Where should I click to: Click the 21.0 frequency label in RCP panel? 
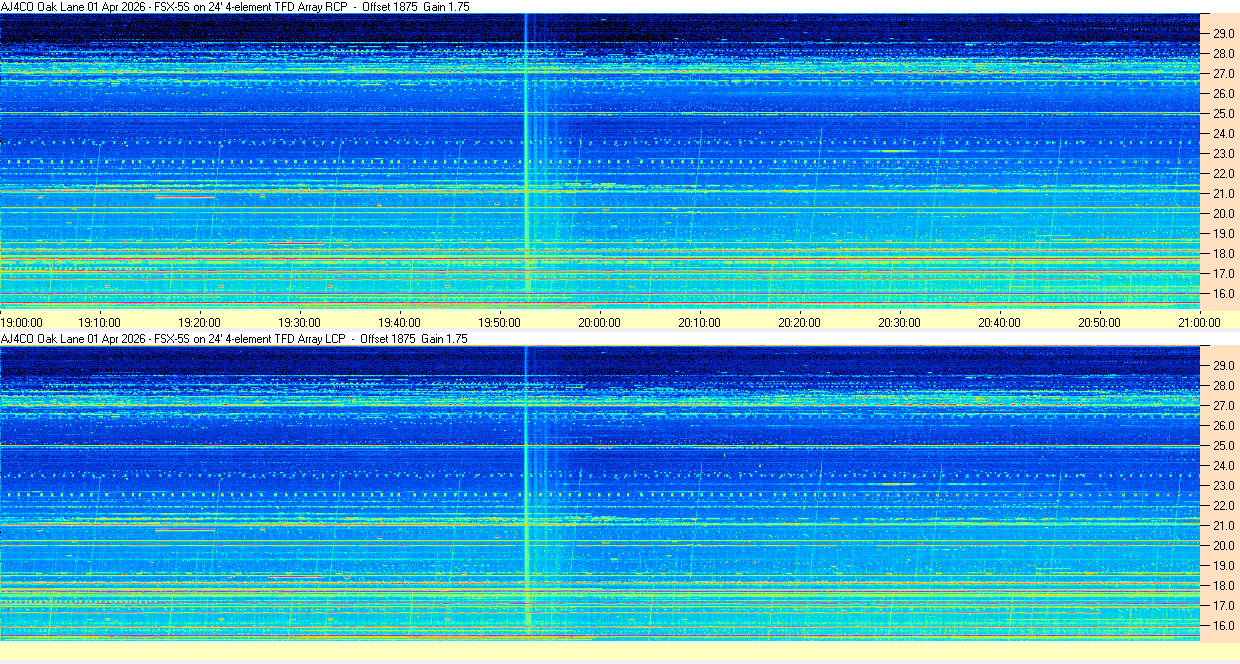[1223, 194]
